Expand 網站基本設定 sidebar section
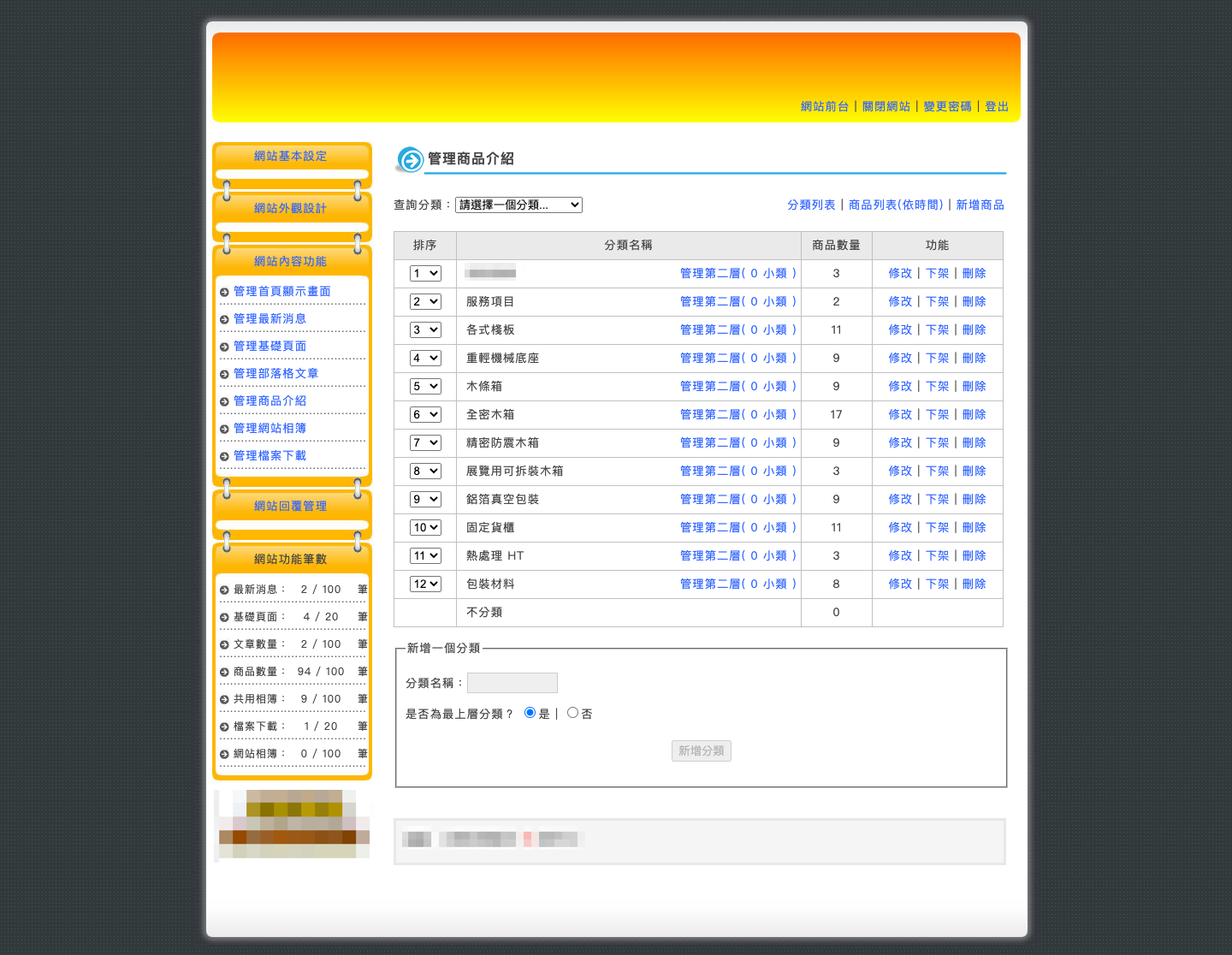1232x955 pixels. click(291, 156)
